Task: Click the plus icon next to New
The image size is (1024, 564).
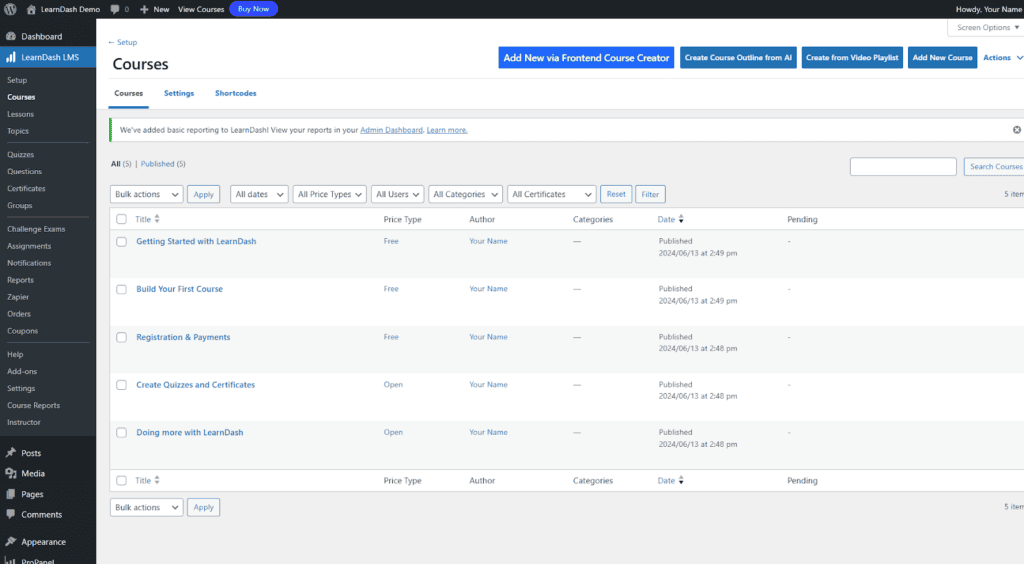Action: click(x=144, y=9)
